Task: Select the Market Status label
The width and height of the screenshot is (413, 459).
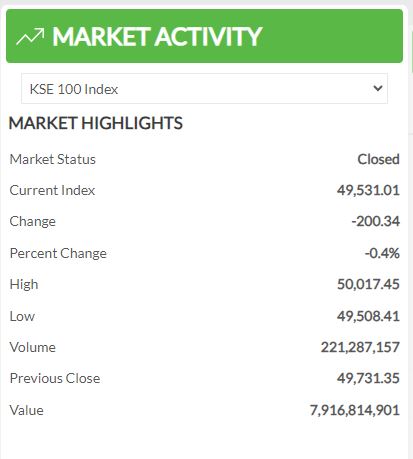Action: [53, 159]
